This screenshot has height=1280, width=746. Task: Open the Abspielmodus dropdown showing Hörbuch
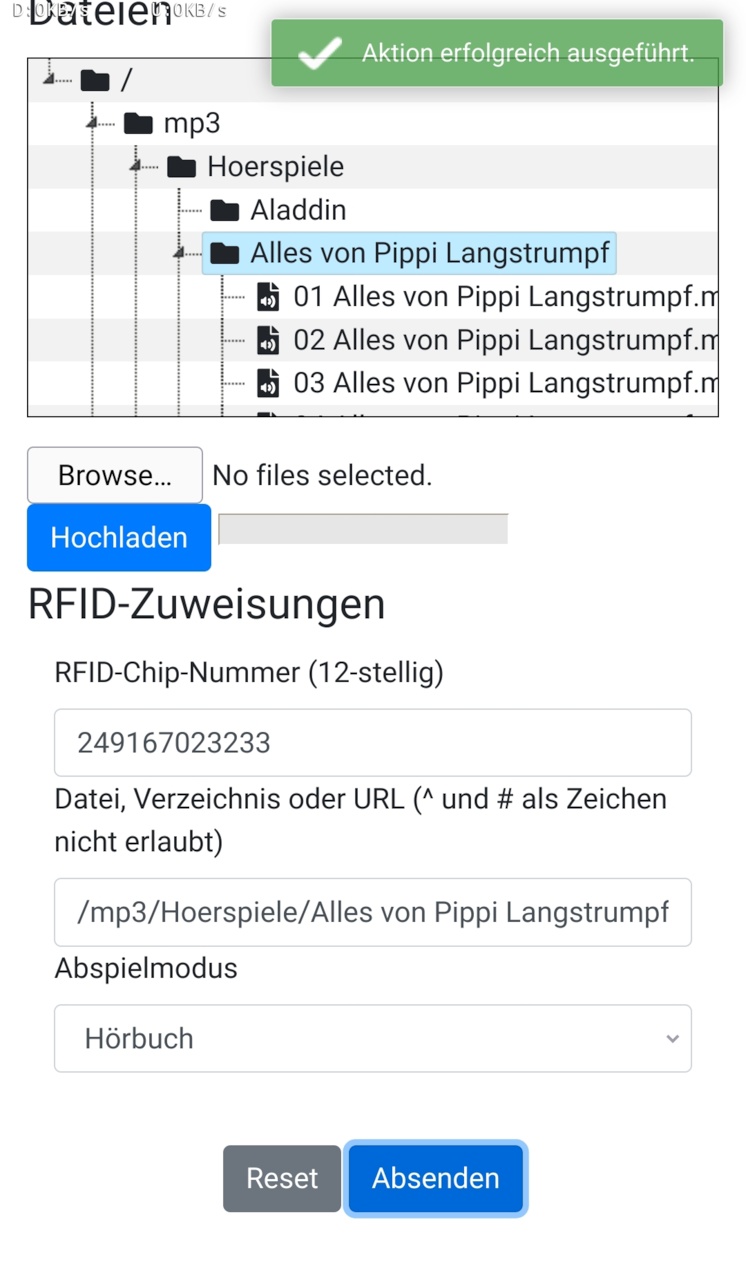point(373,1038)
